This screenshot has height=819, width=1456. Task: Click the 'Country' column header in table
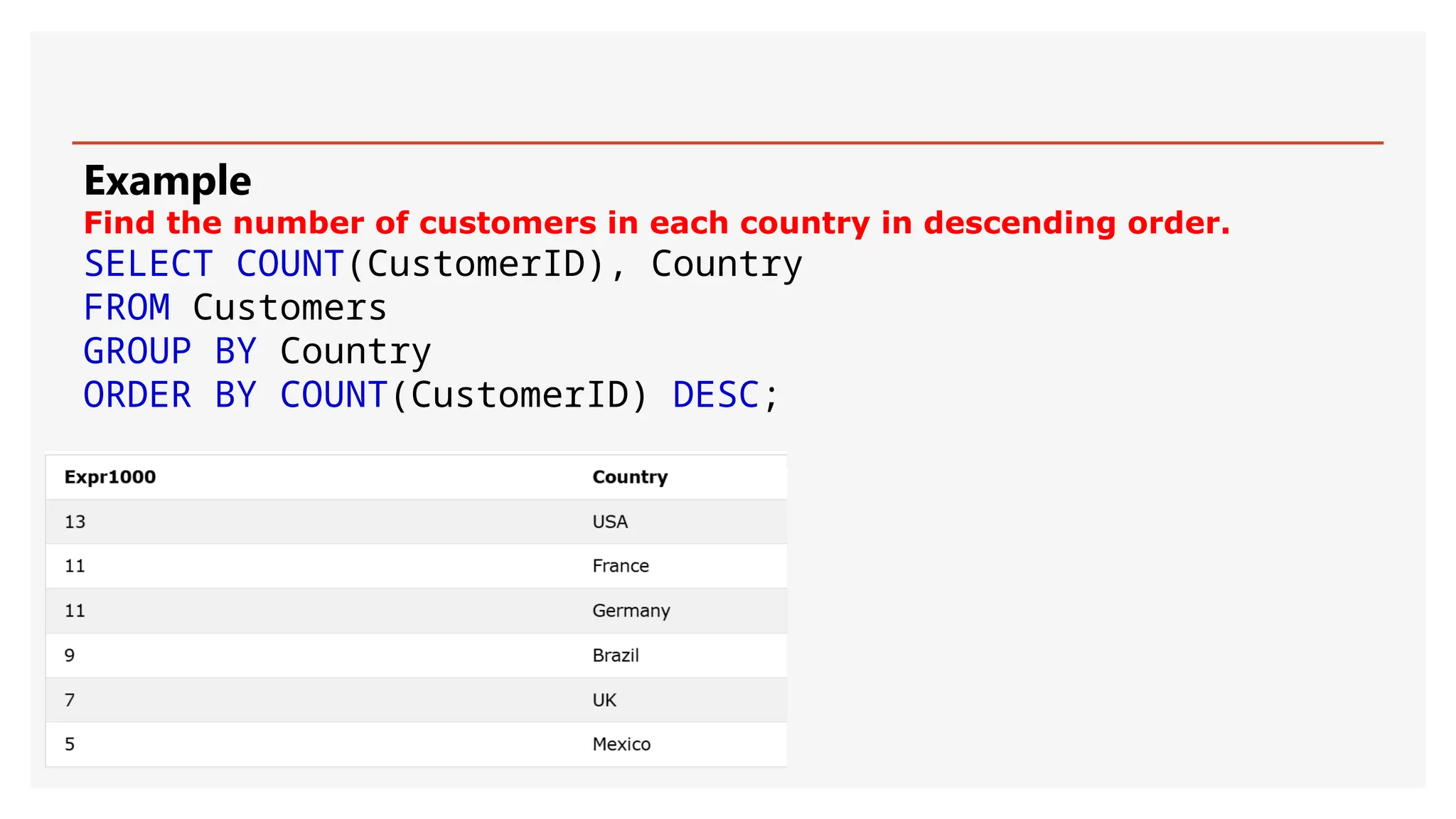[x=630, y=478]
